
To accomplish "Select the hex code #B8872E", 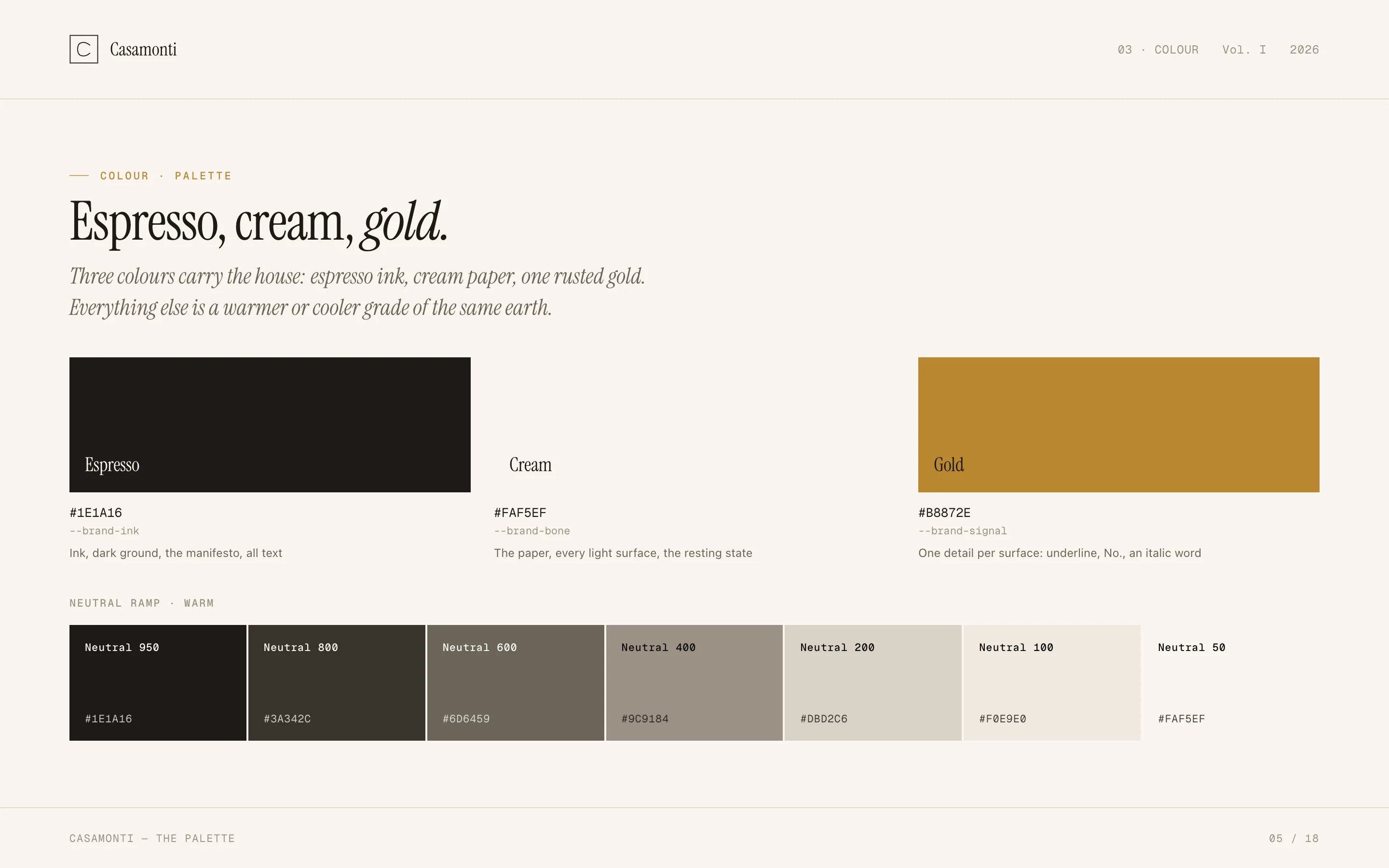I will click(x=944, y=513).
